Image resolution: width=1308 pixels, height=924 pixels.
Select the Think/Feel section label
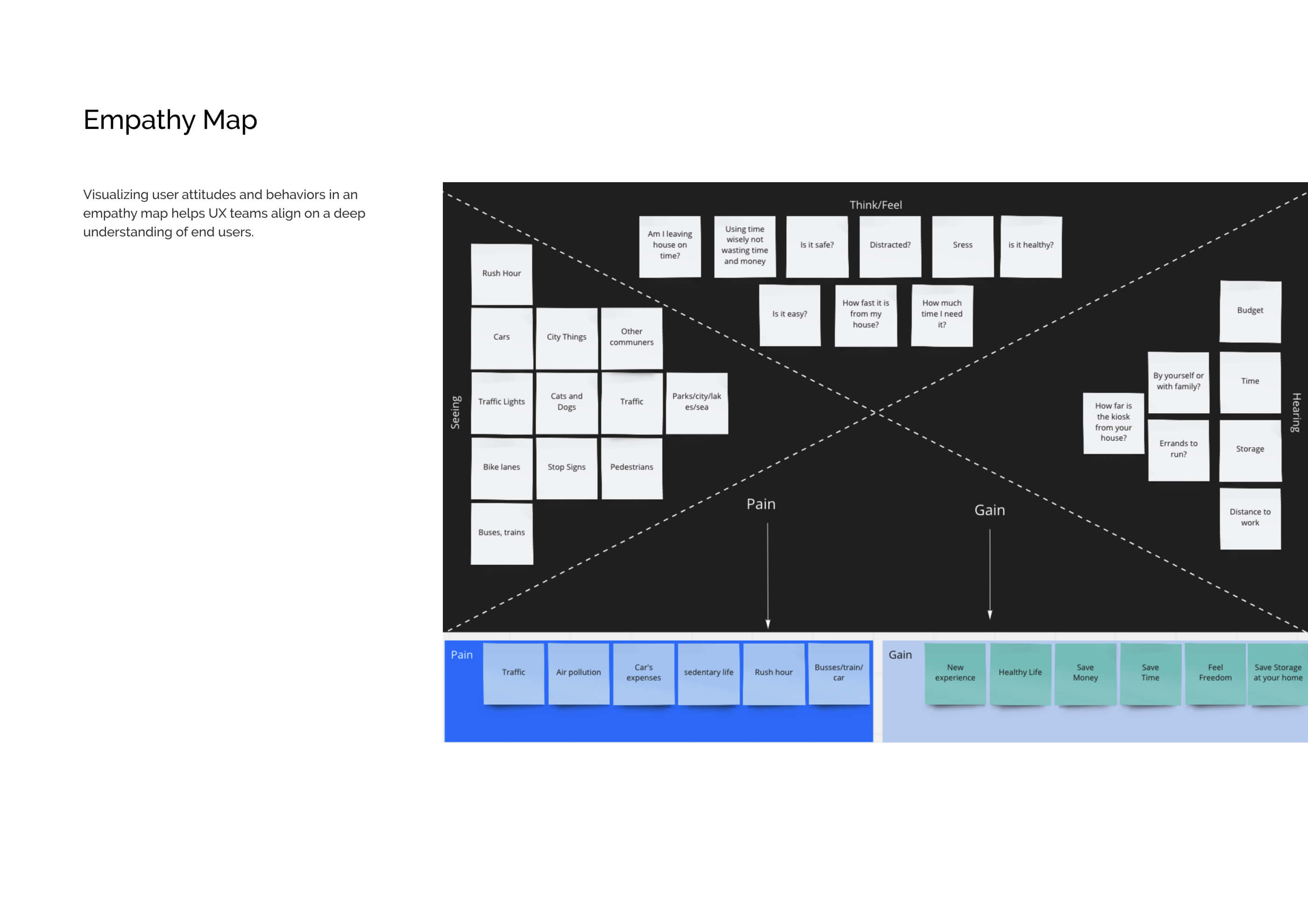point(875,205)
